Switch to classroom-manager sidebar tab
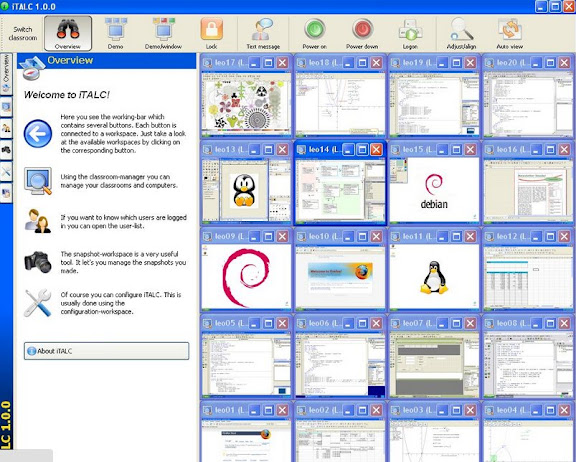This screenshot has width=576, height=462. click(6, 107)
